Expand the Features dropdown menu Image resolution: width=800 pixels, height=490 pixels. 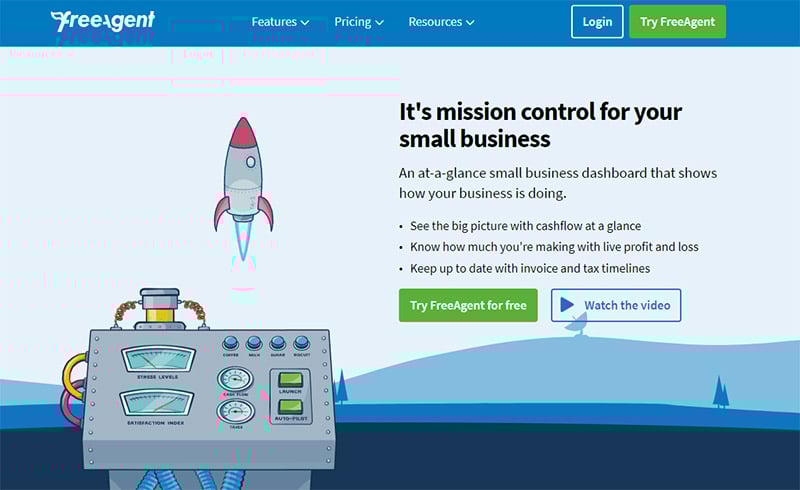tap(280, 22)
